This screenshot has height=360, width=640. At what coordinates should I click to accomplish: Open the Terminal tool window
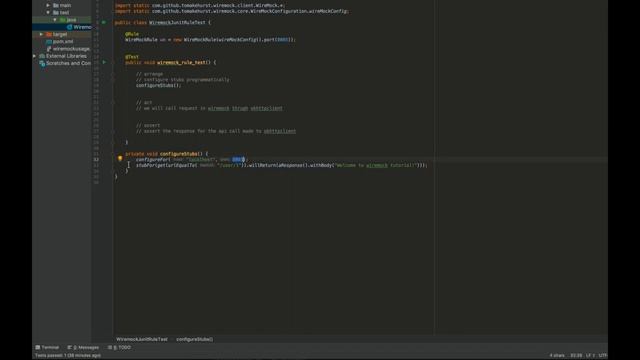click(47, 347)
